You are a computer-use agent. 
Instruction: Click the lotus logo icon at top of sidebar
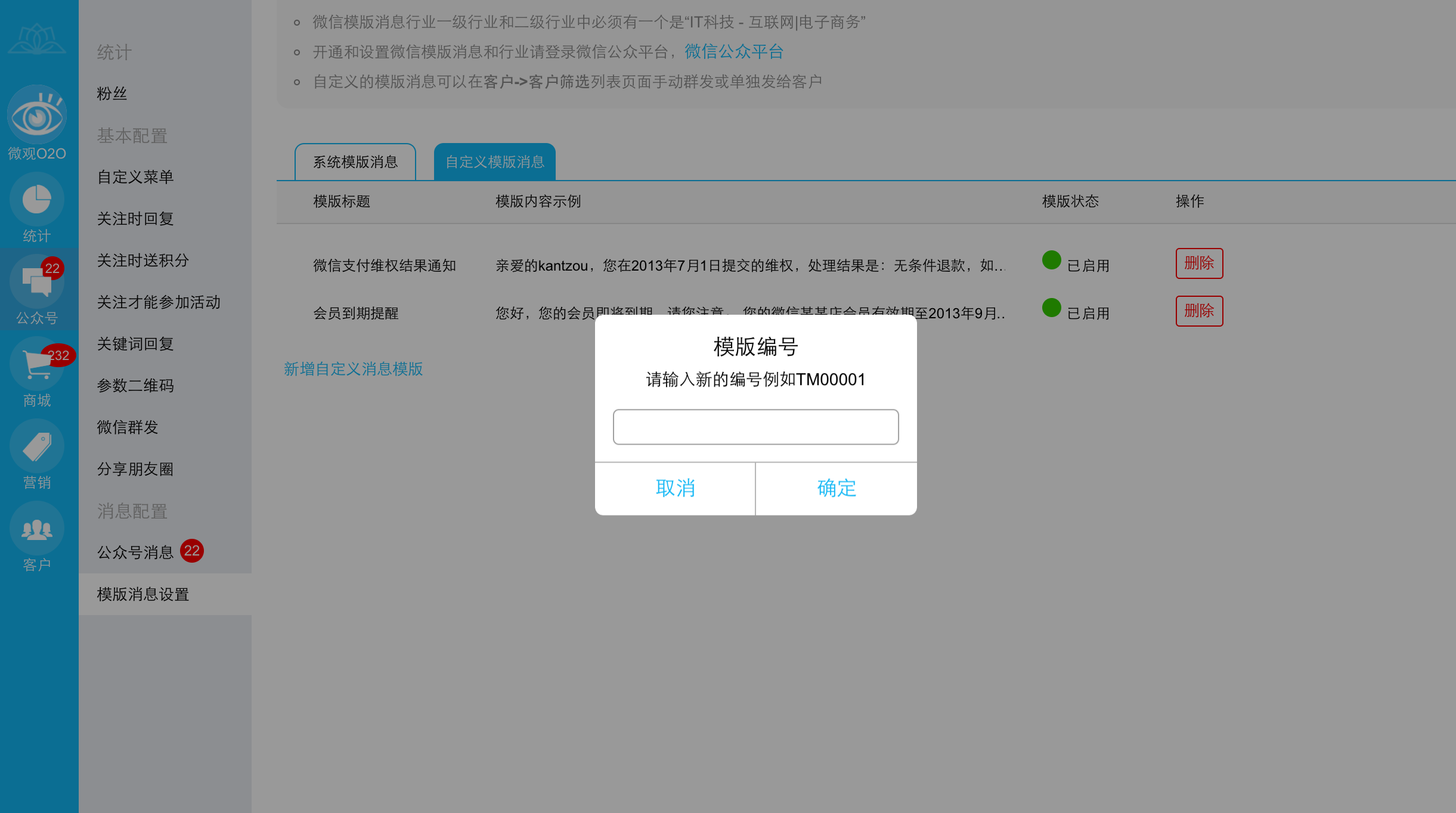37,39
